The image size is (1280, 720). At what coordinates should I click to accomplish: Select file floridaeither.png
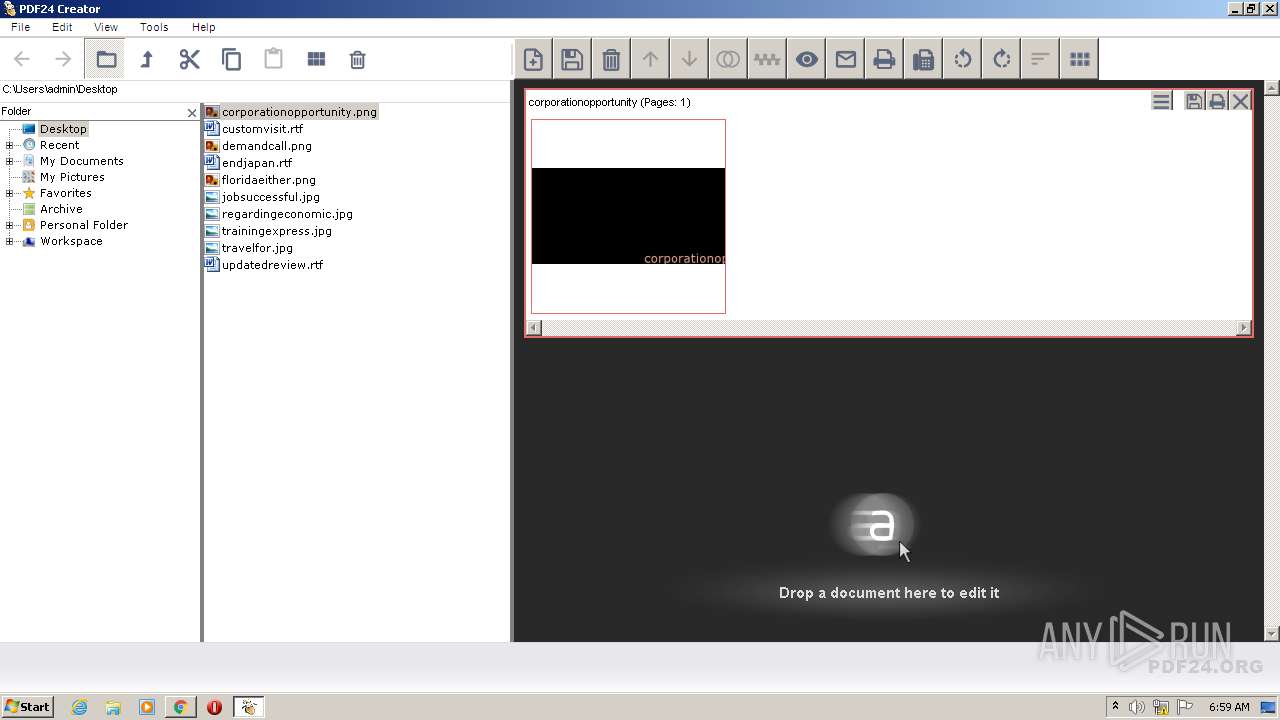pos(260,180)
